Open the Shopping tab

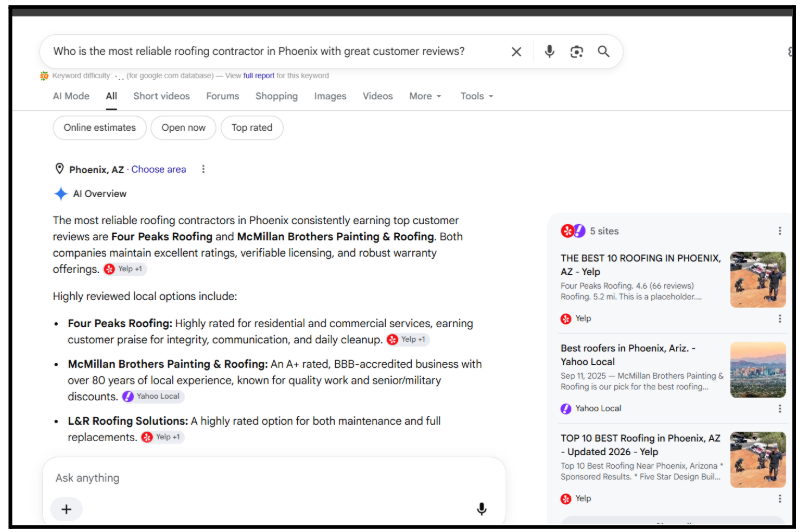277,96
